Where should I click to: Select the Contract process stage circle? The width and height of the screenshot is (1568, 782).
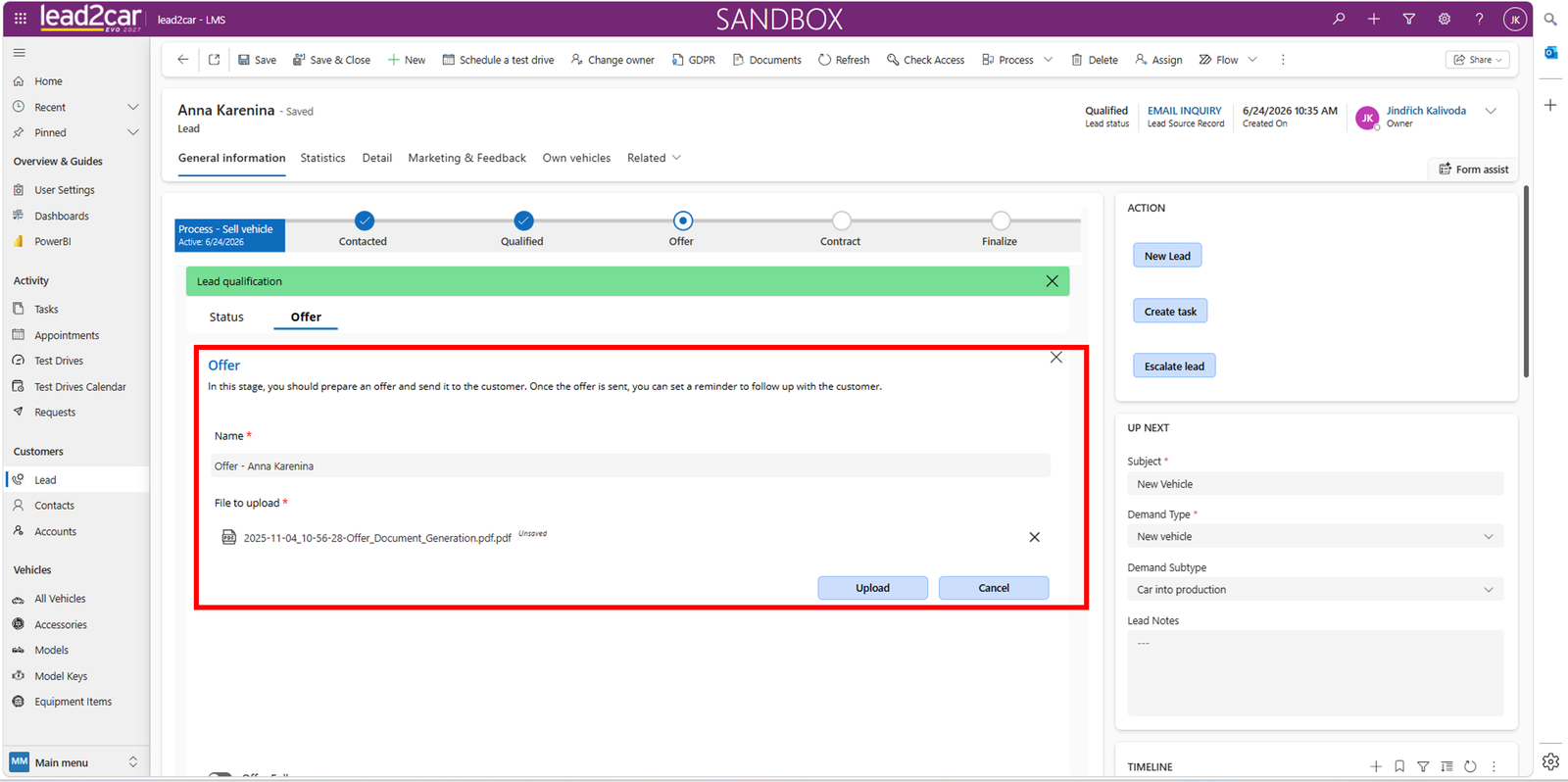[842, 220]
